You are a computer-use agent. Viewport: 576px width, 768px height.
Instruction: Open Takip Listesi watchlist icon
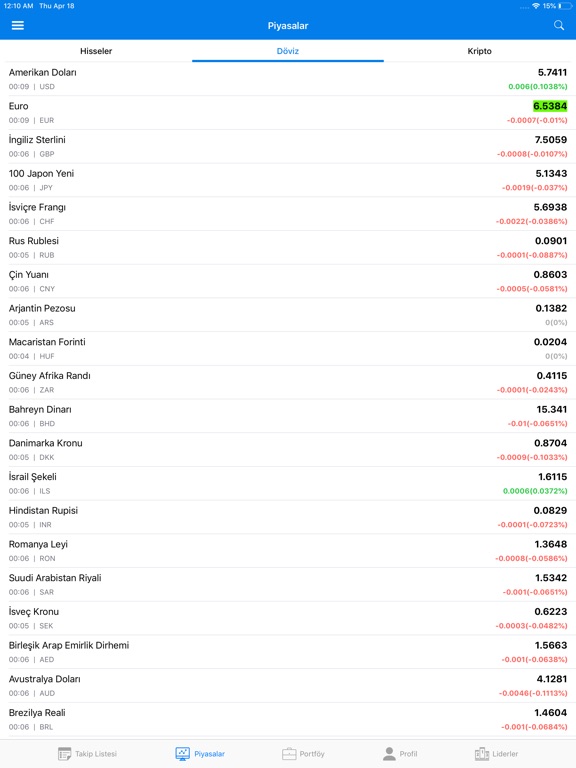coord(65,753)
